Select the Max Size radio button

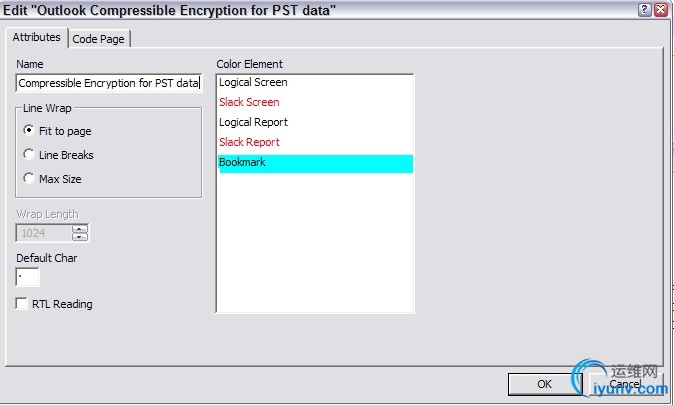click(28, 179)
